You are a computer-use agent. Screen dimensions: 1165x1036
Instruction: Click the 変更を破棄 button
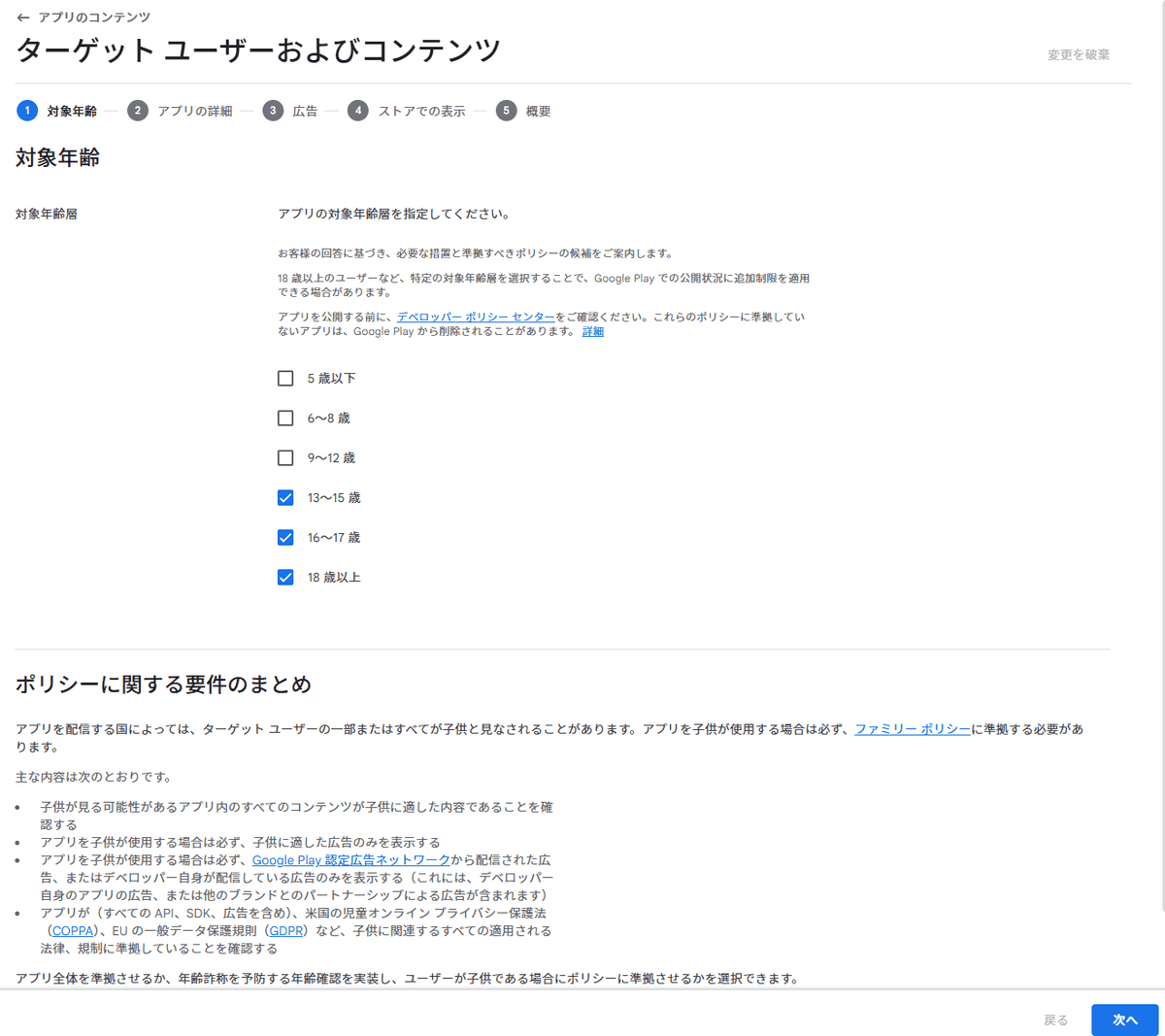click(1079, 54)
